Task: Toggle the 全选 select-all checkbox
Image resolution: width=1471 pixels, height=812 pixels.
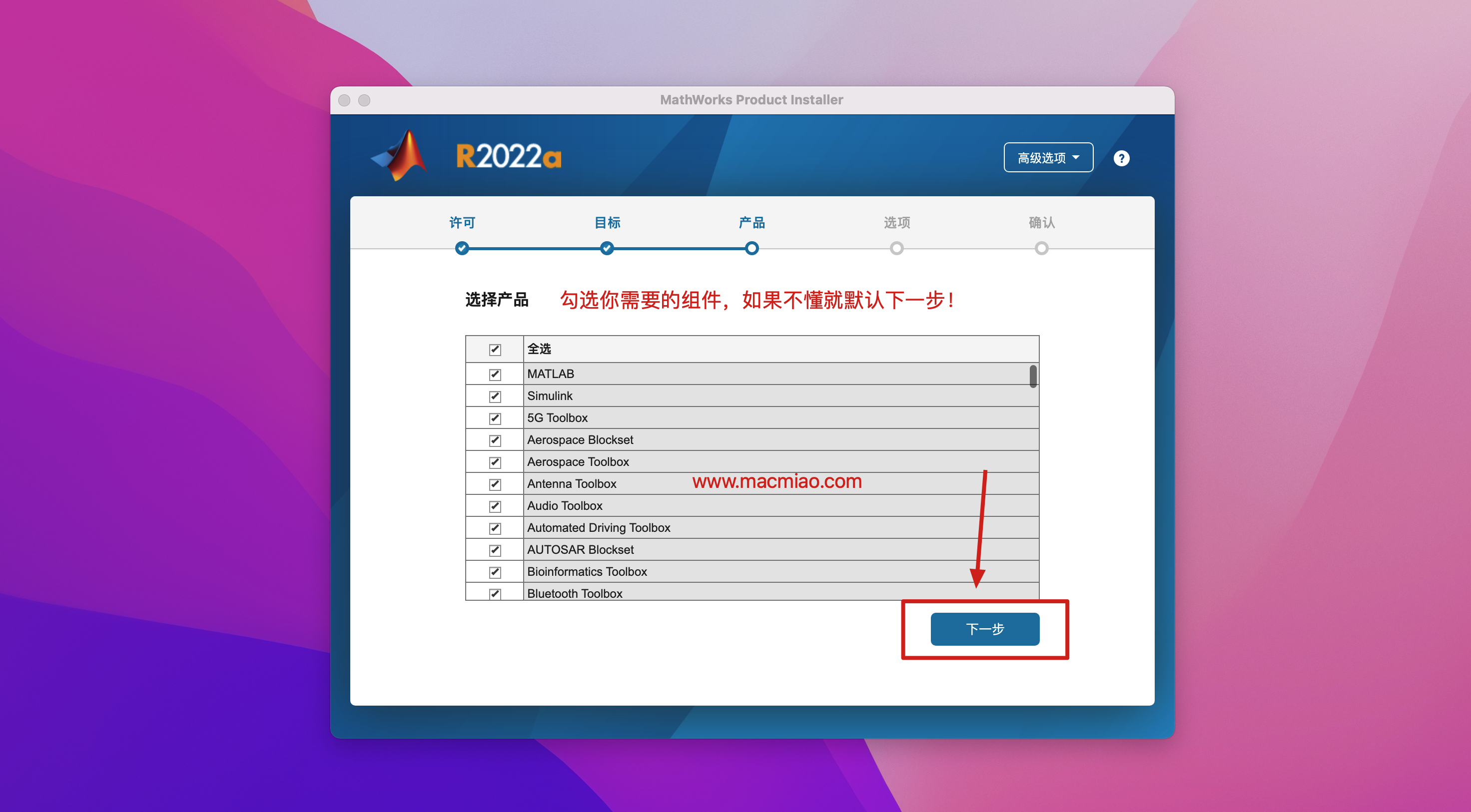Action: [495, 349]
